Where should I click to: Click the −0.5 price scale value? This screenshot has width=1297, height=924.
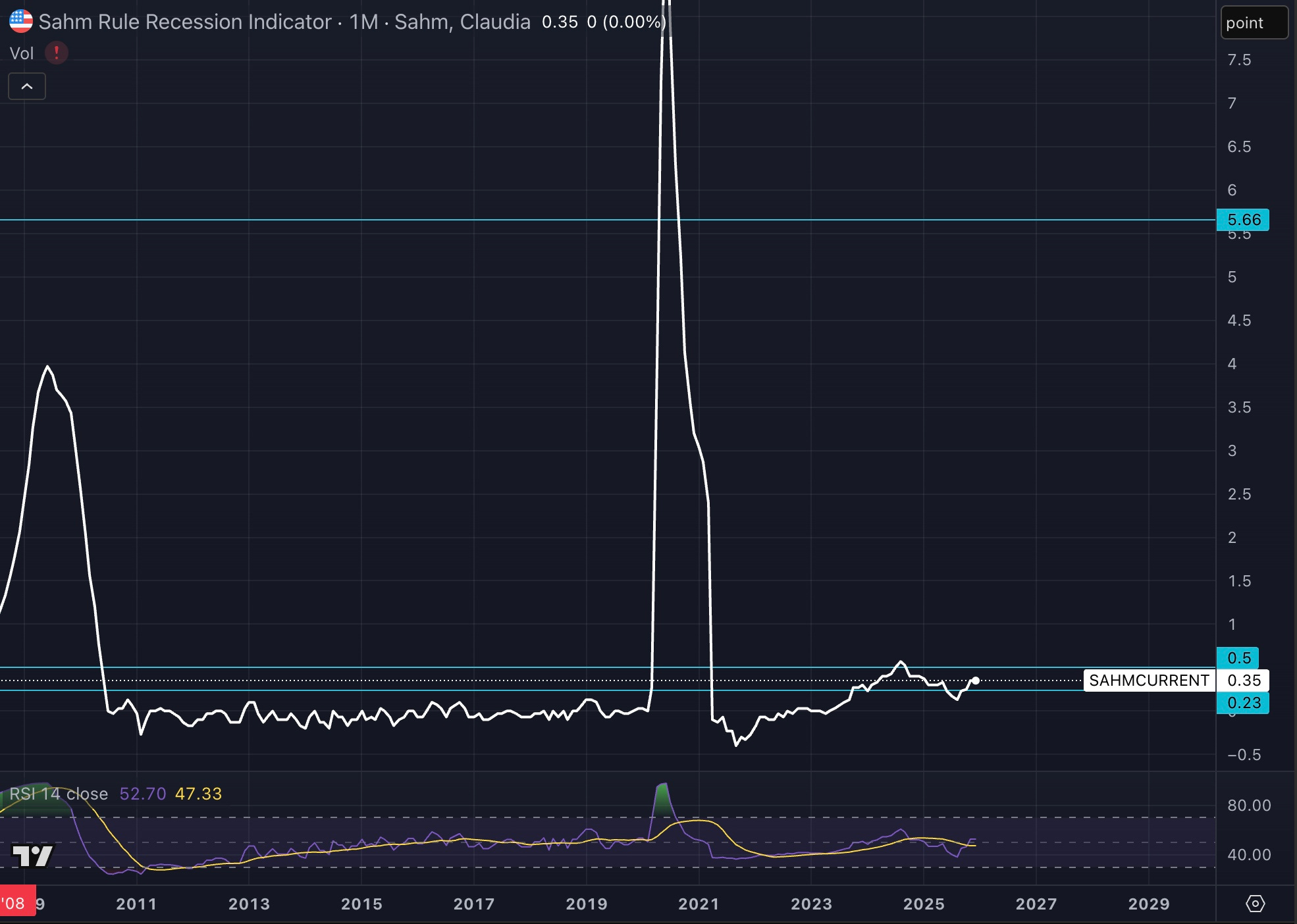coord(1244,755)
